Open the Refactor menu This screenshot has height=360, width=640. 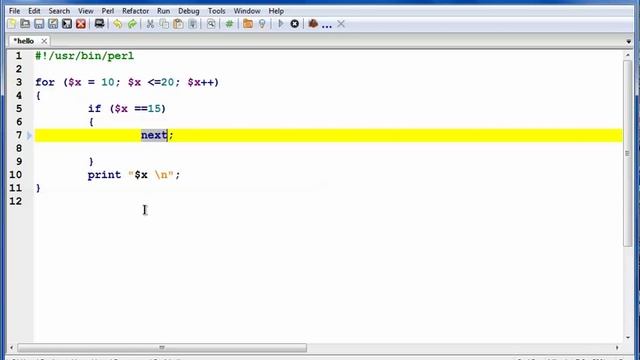click(136, 11)
